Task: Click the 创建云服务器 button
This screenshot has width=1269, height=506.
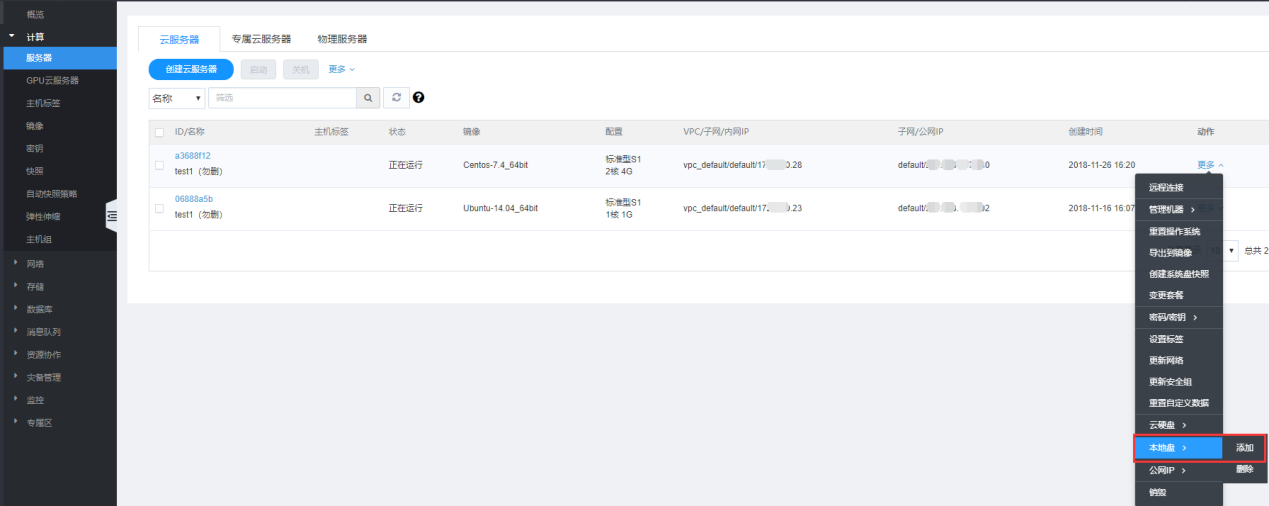Action: [x=191, y=69]
